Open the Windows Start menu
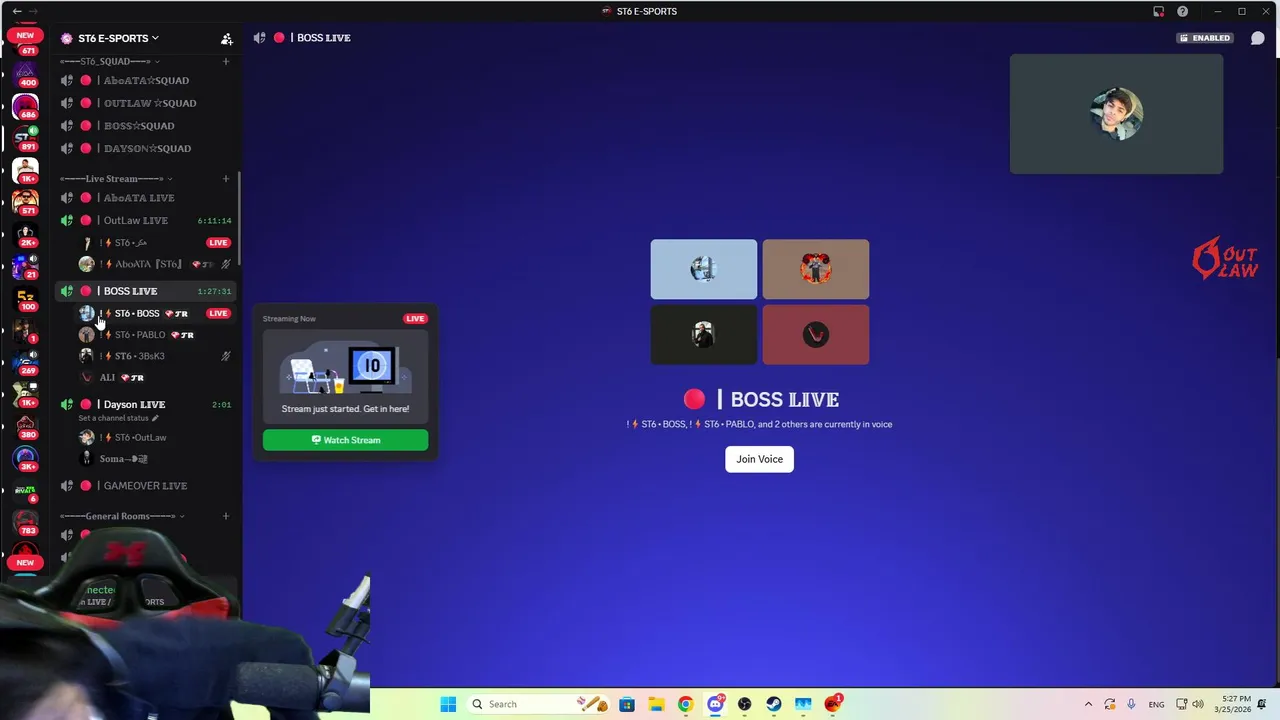Screen dimensions: 1280x720 [x=448, y=704]
